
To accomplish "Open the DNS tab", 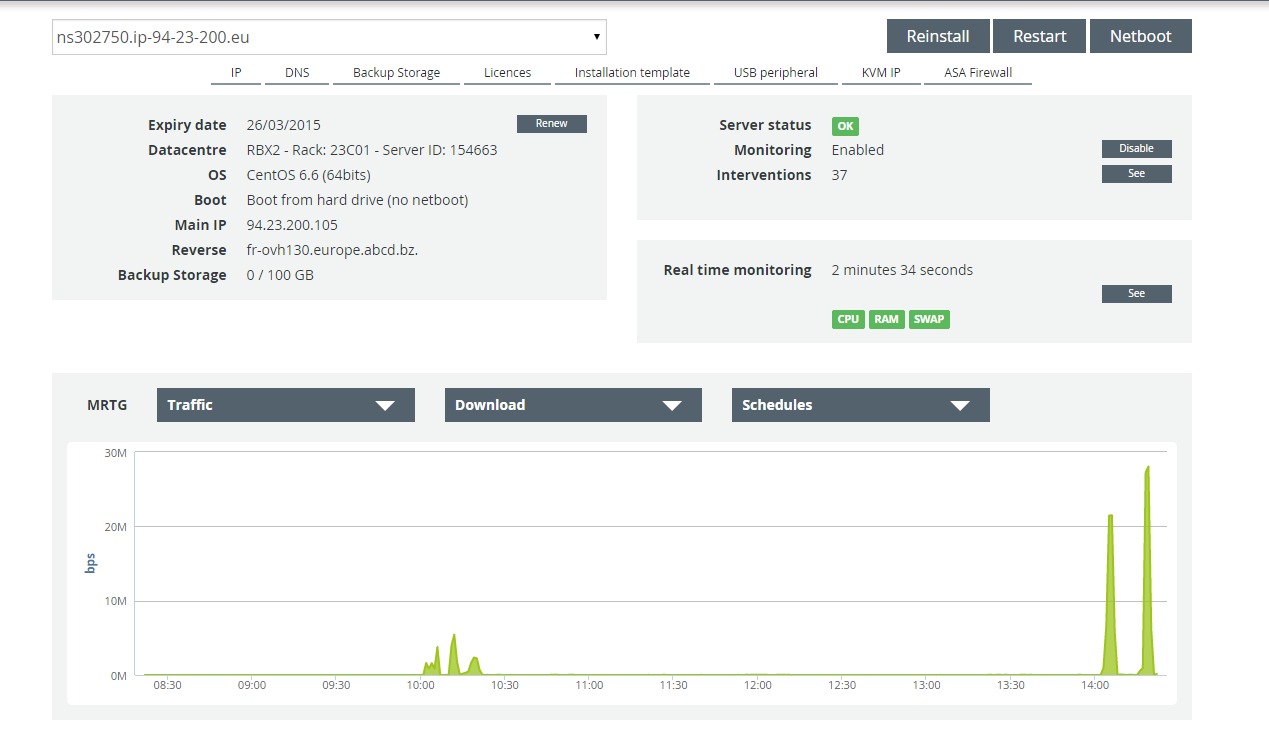I will (297, 73).
